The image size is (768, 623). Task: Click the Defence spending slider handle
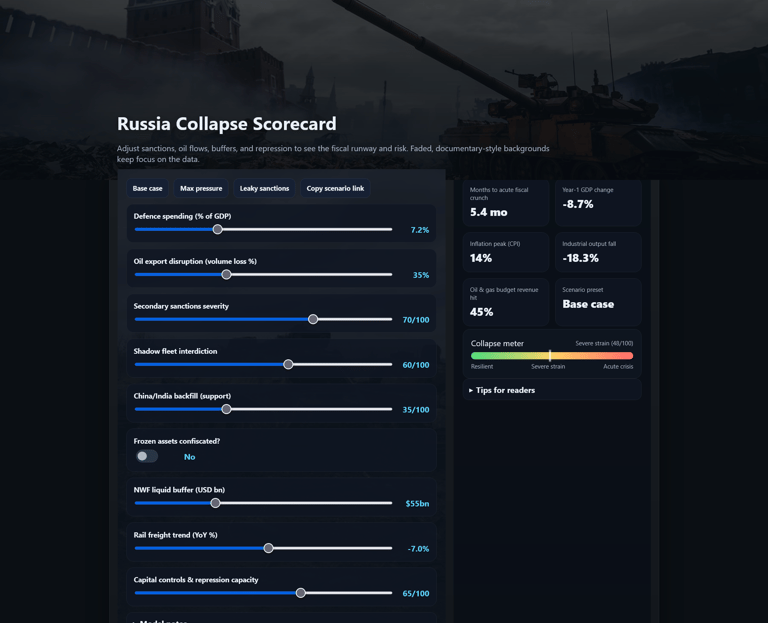click(217, 229)
